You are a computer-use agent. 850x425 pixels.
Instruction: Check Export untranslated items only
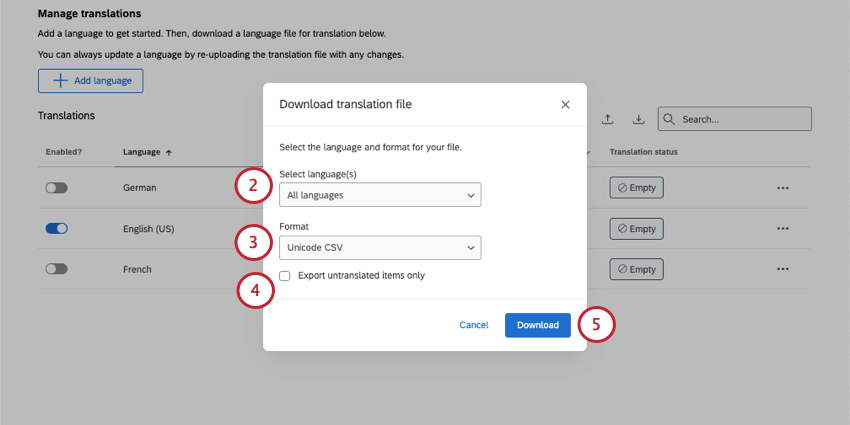(x=285, y=275)
